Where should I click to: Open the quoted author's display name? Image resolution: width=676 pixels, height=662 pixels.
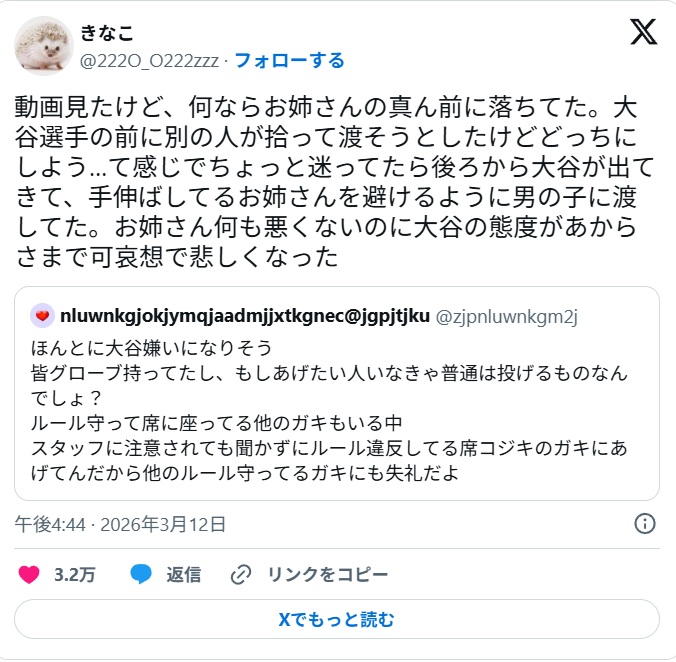[x=245, y=316]
